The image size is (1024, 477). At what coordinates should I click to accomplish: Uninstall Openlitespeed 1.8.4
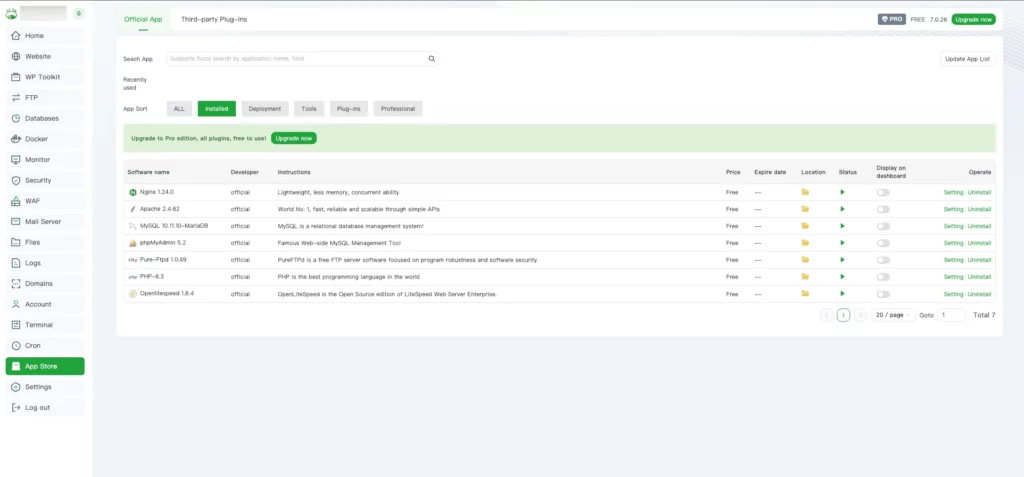pos(979,294)
